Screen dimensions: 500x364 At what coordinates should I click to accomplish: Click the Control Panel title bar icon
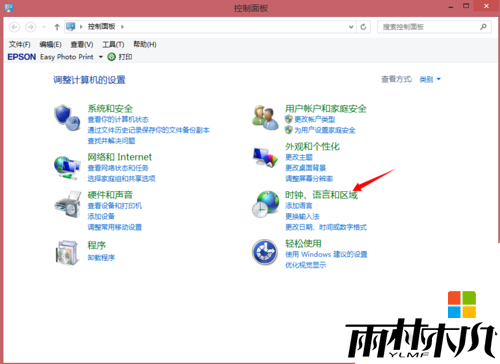coord(9,8)
